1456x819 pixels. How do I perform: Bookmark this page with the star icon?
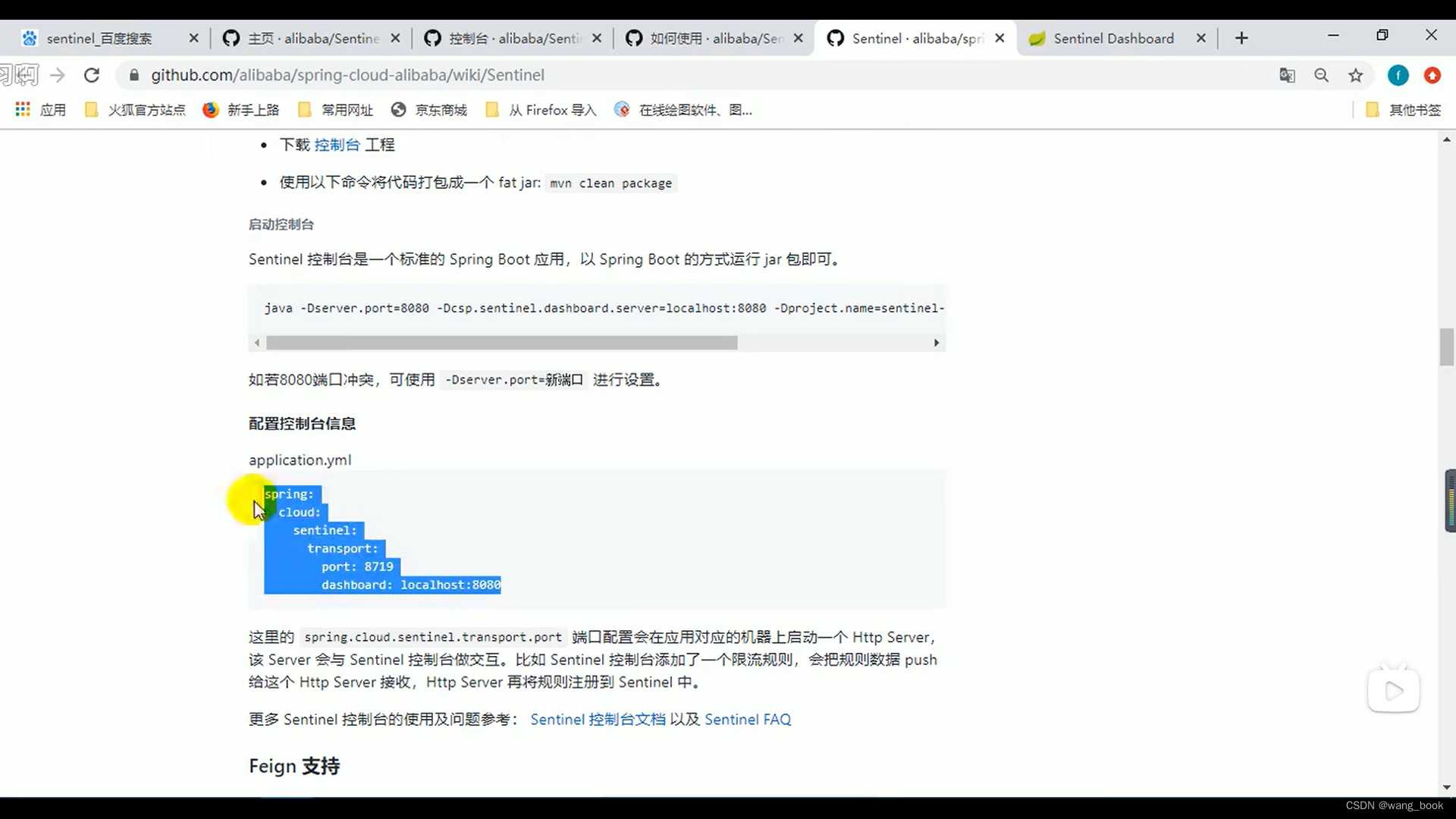[x=1356, y=75]
